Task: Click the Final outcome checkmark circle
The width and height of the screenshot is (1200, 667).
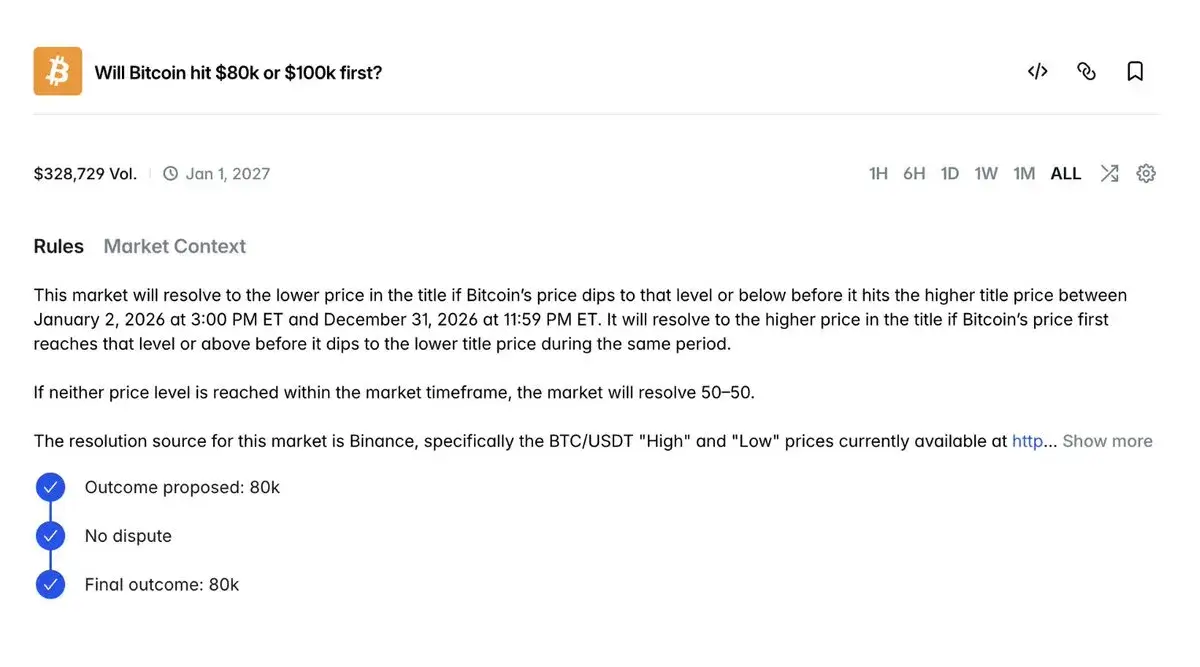Action: coord(50,585)
